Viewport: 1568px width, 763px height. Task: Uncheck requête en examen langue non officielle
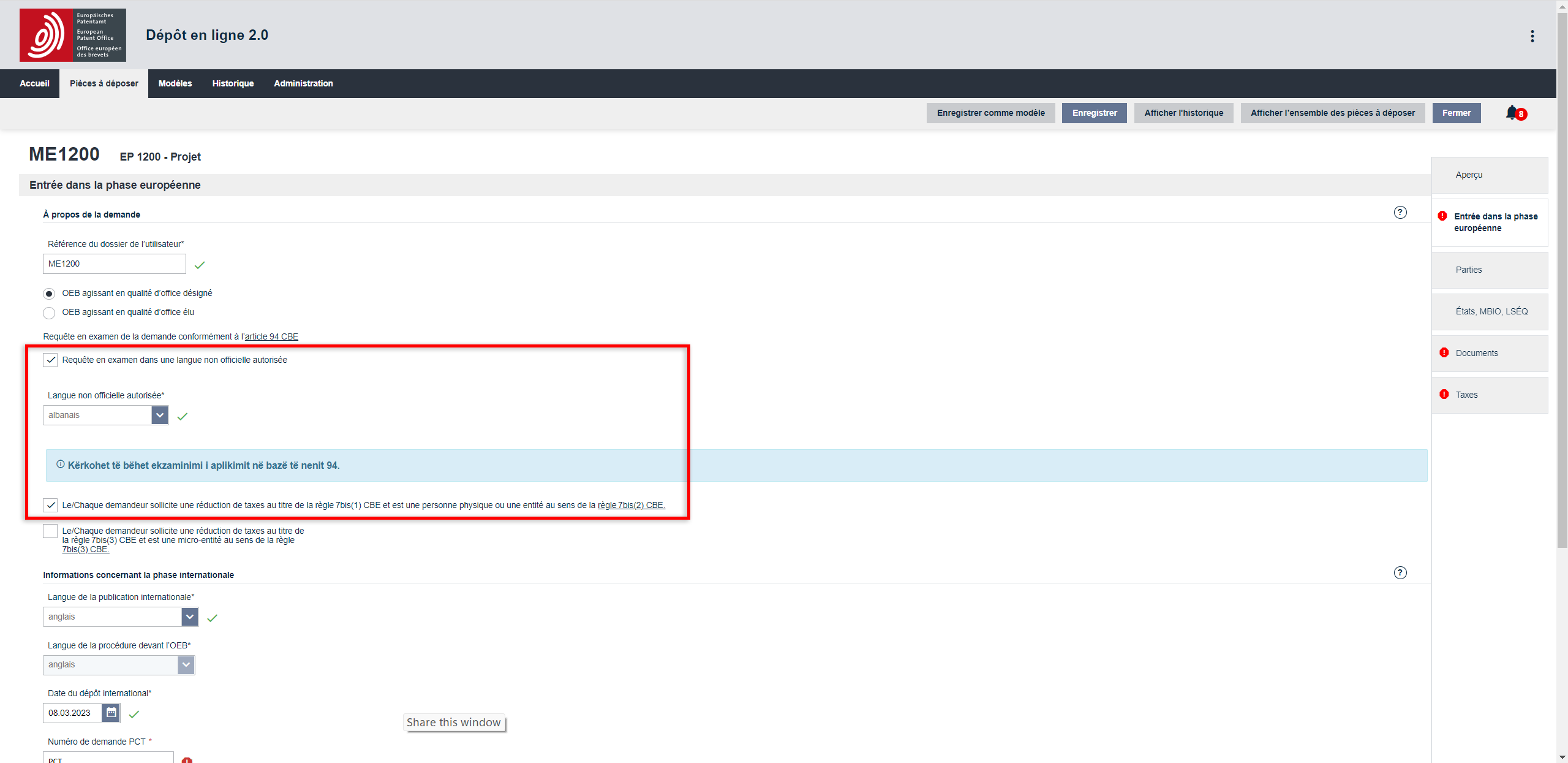pyautogui.click(x=50, y=360)
